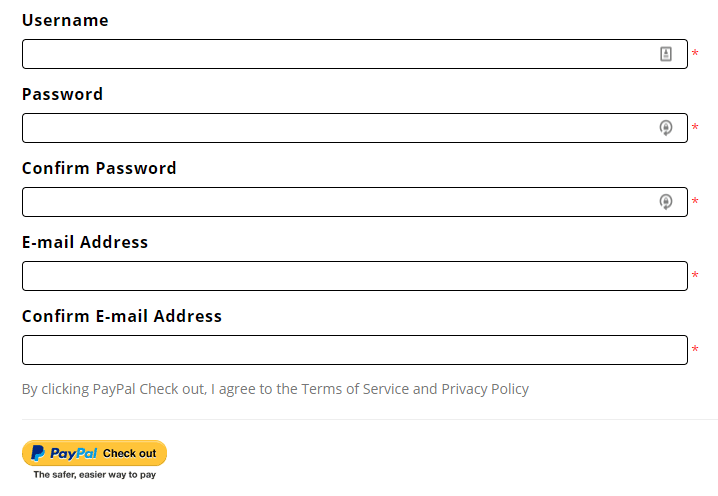718x496 pixels.
Task: Click the key icon in Confirm Password field
Action: (x=666, y=202)
